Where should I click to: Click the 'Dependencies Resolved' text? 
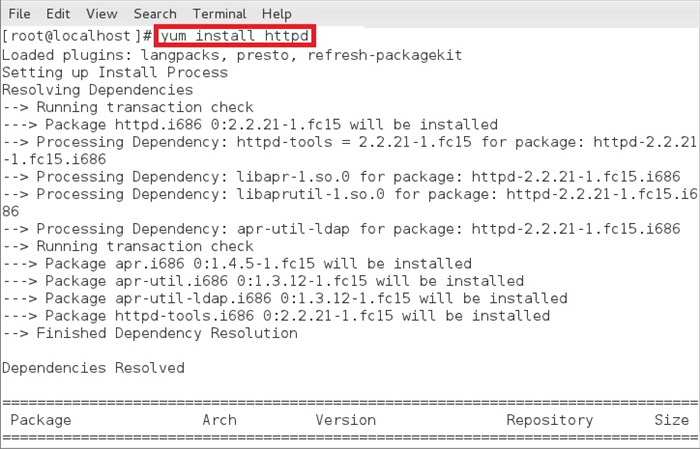click(x=93, y=368)
